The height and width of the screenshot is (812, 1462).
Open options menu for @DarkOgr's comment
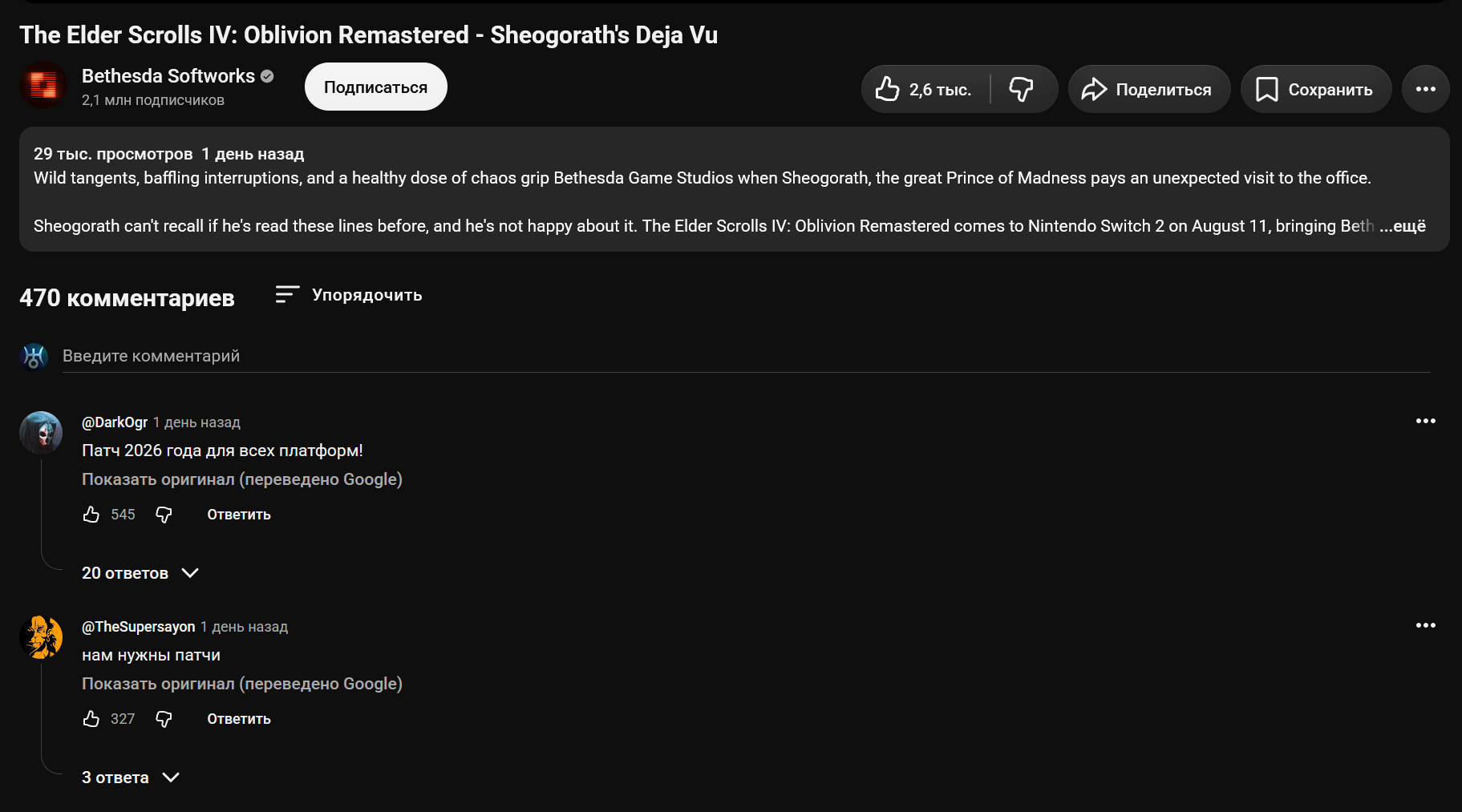(x=1425, y=421)
